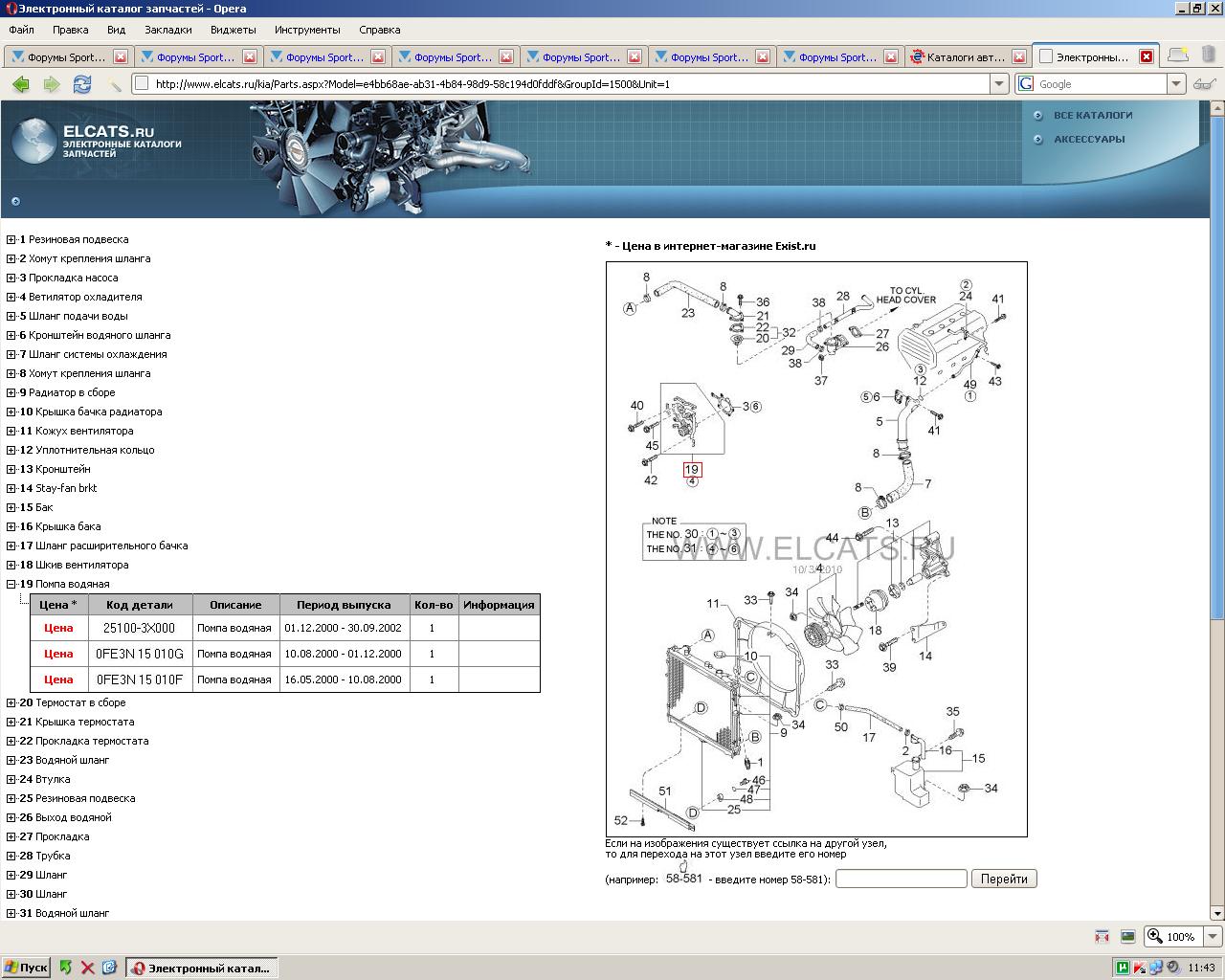Open the closed tabs trash icon
1225x980 pixels.
pos(1209,56)
